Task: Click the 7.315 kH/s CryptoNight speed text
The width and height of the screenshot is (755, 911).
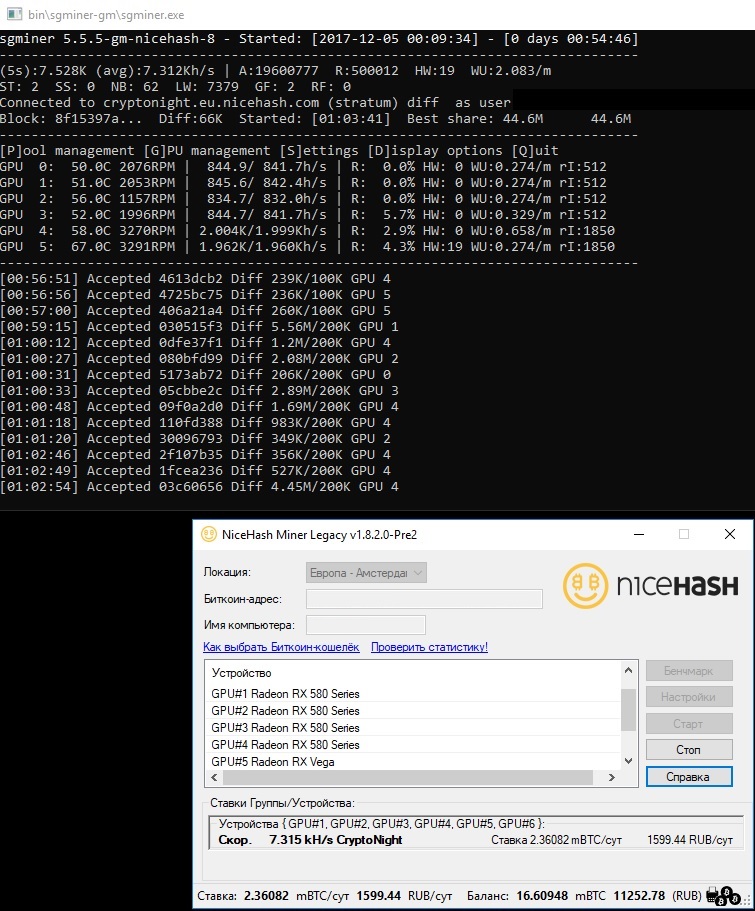Action: (335, 840)
